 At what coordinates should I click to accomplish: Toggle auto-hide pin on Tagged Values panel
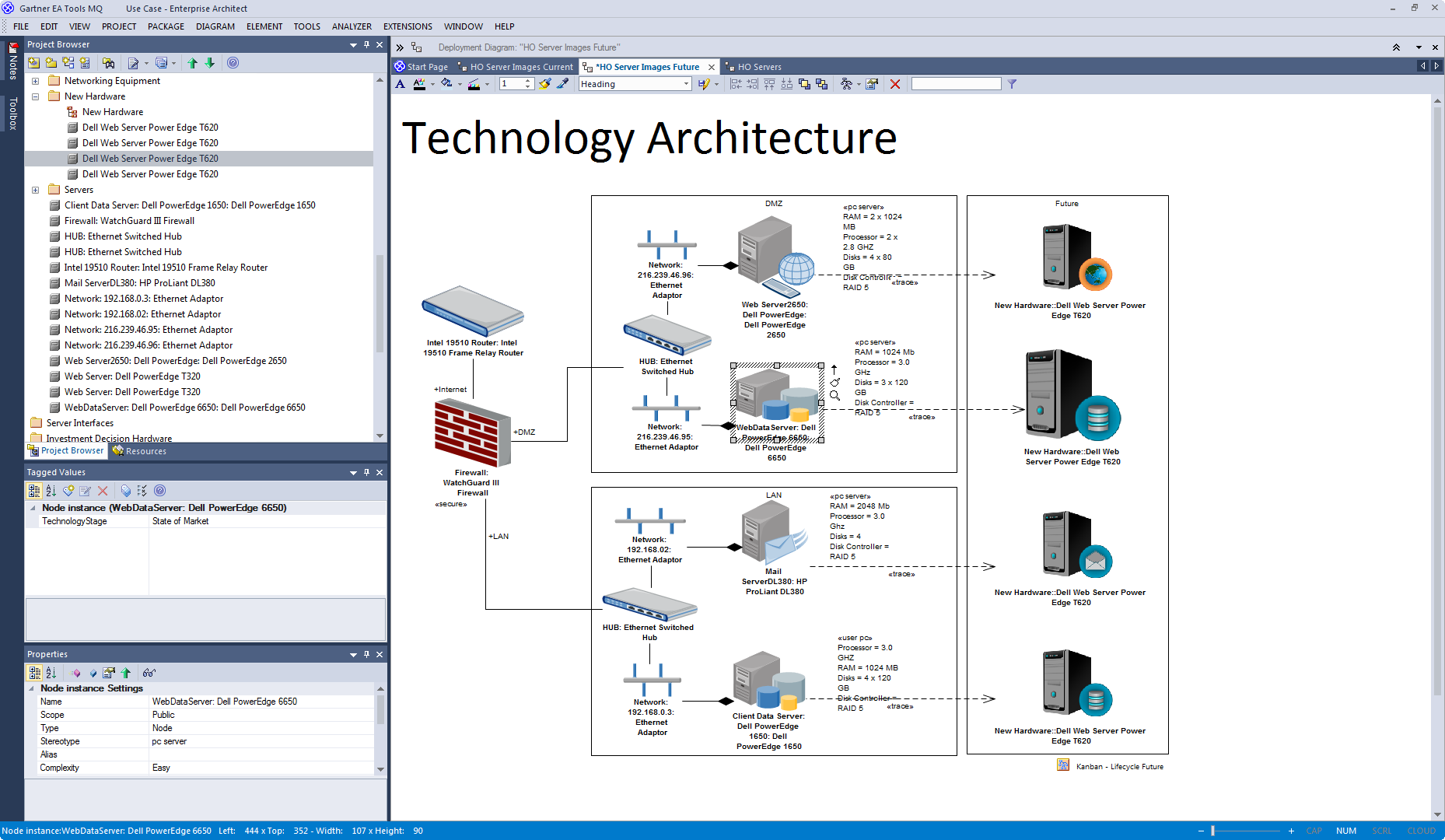(x=366, y=472)
